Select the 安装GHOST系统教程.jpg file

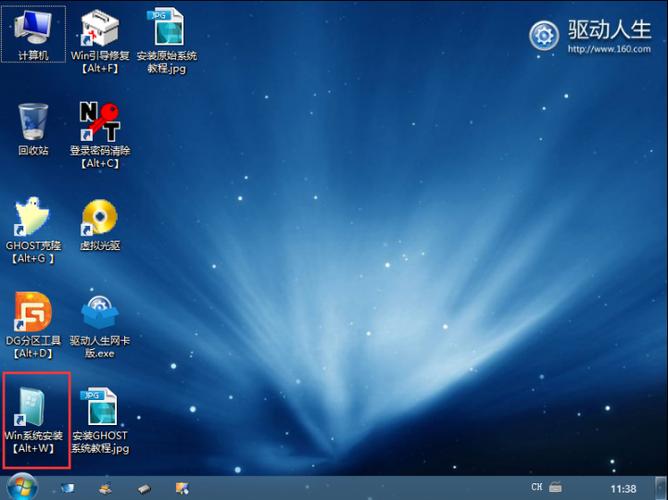(x=100, y=421)
